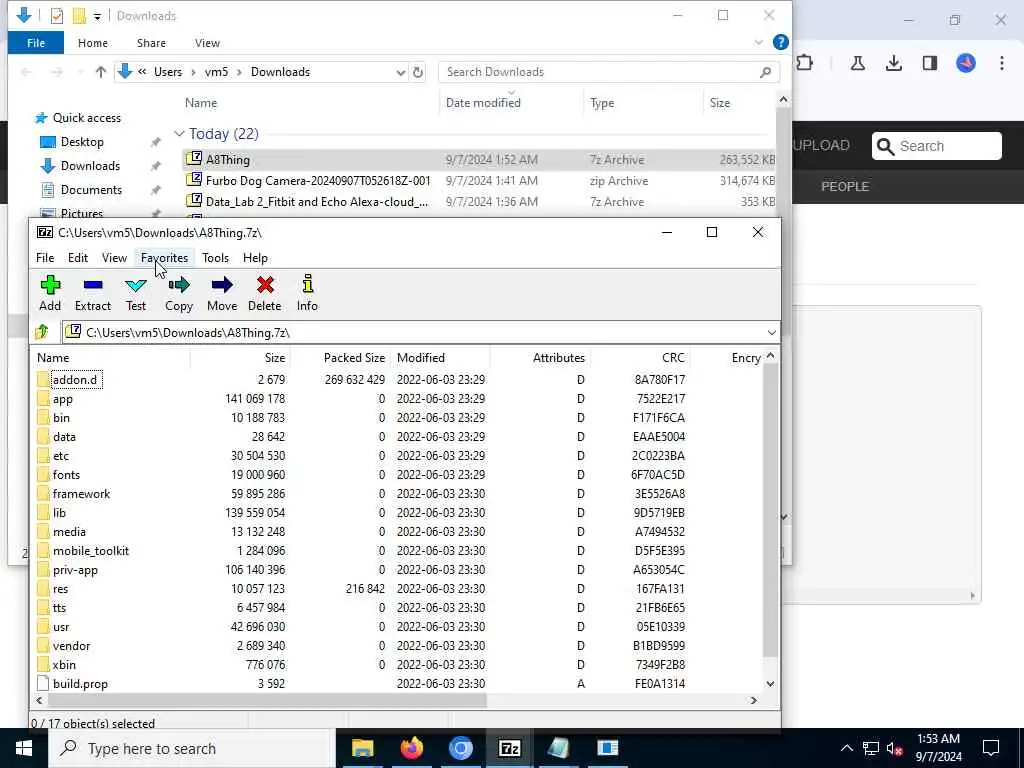Open Desktop in Quick access
The width and height of the screenshot is (1024, 768).
[82, 142]
